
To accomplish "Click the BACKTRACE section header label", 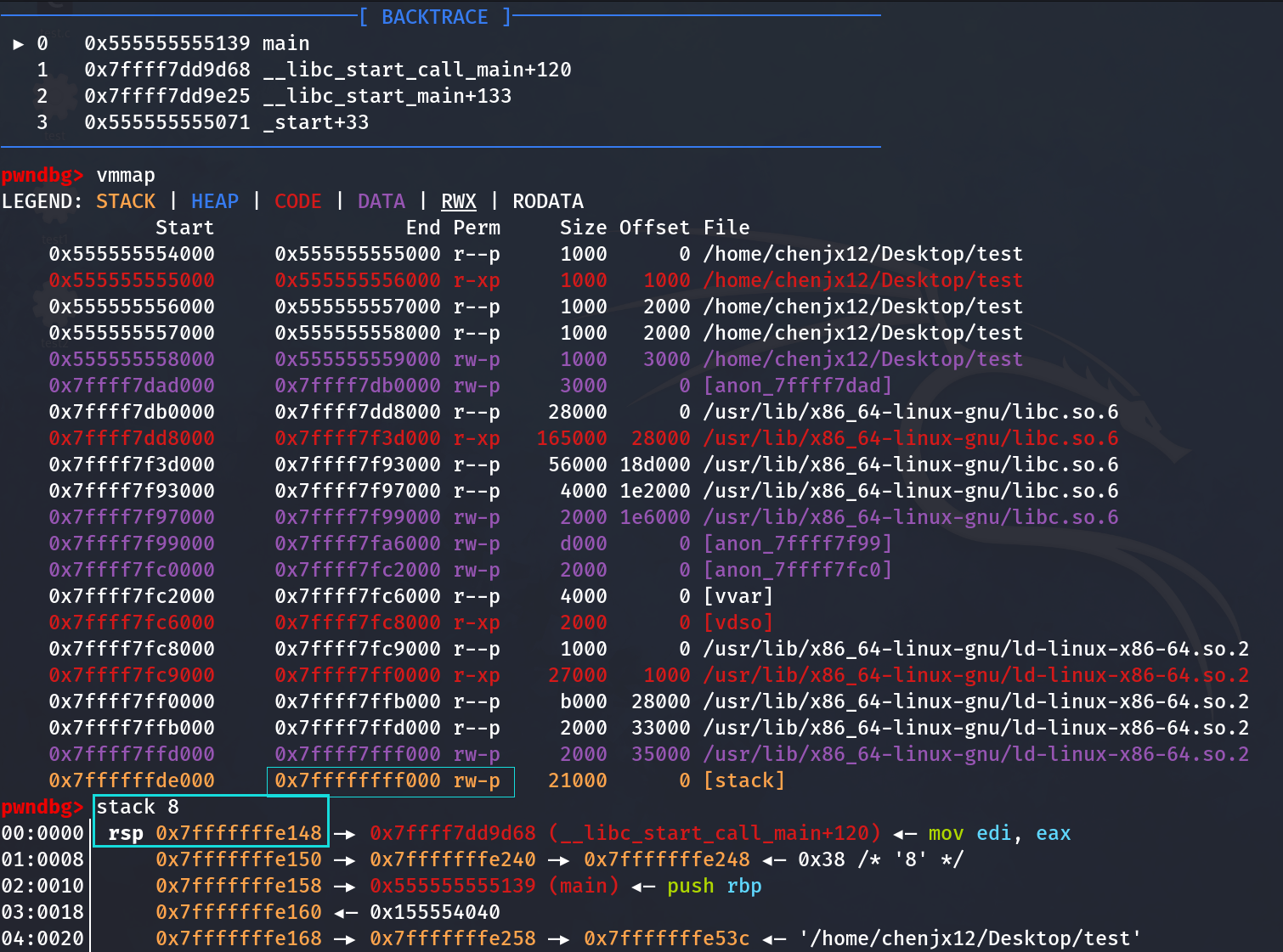I will click(434, 17).
